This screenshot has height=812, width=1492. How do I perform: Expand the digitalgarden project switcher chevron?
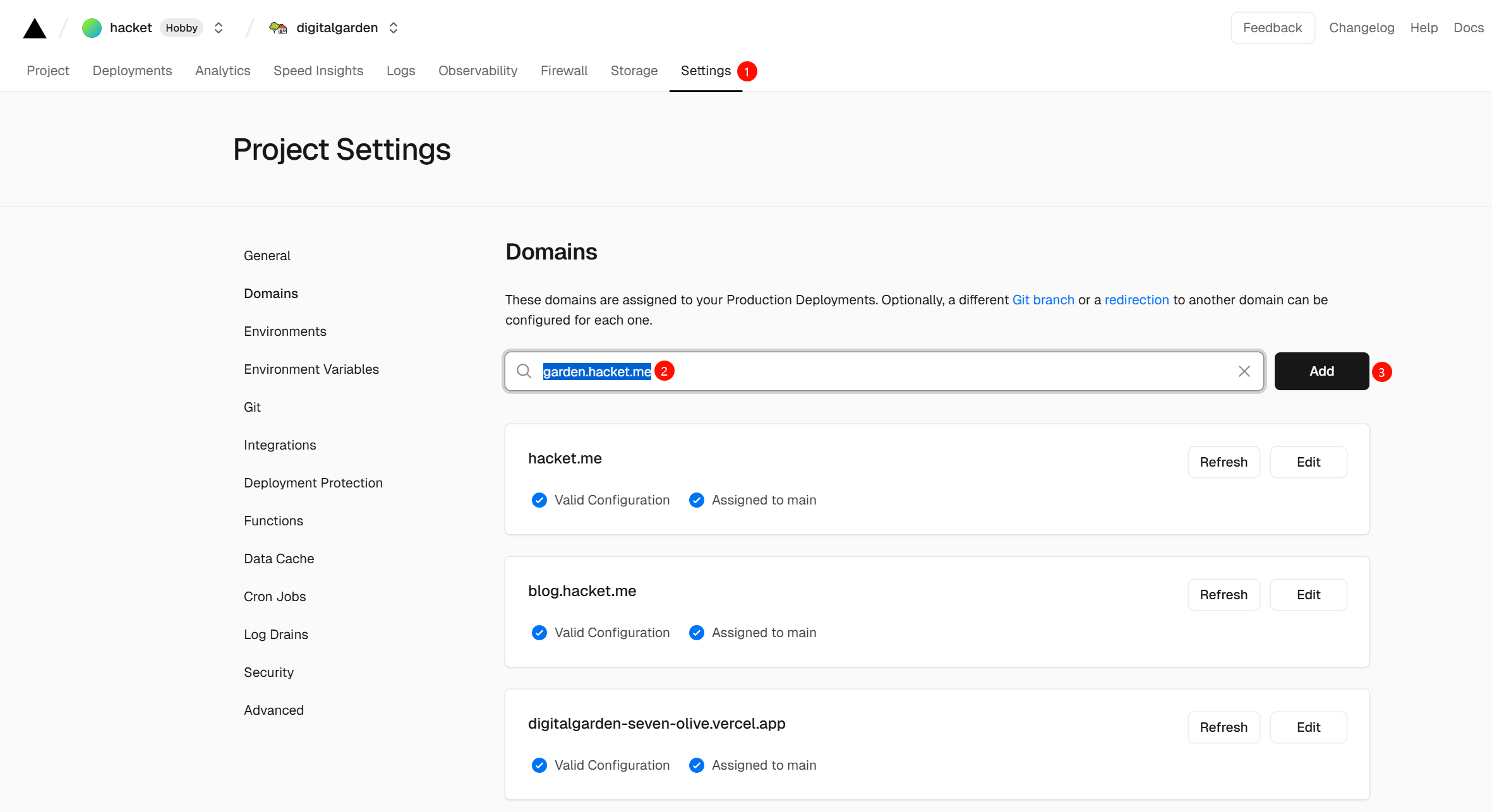(x=394, y=28)
